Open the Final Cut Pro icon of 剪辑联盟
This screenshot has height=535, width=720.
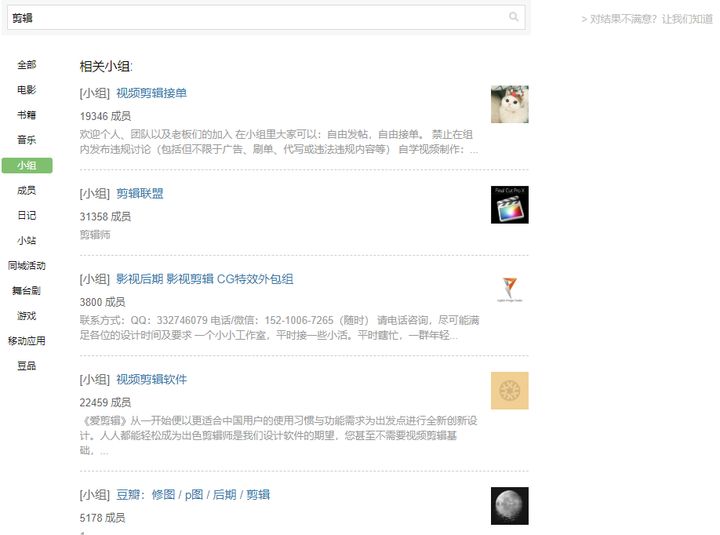coord(510,205)
